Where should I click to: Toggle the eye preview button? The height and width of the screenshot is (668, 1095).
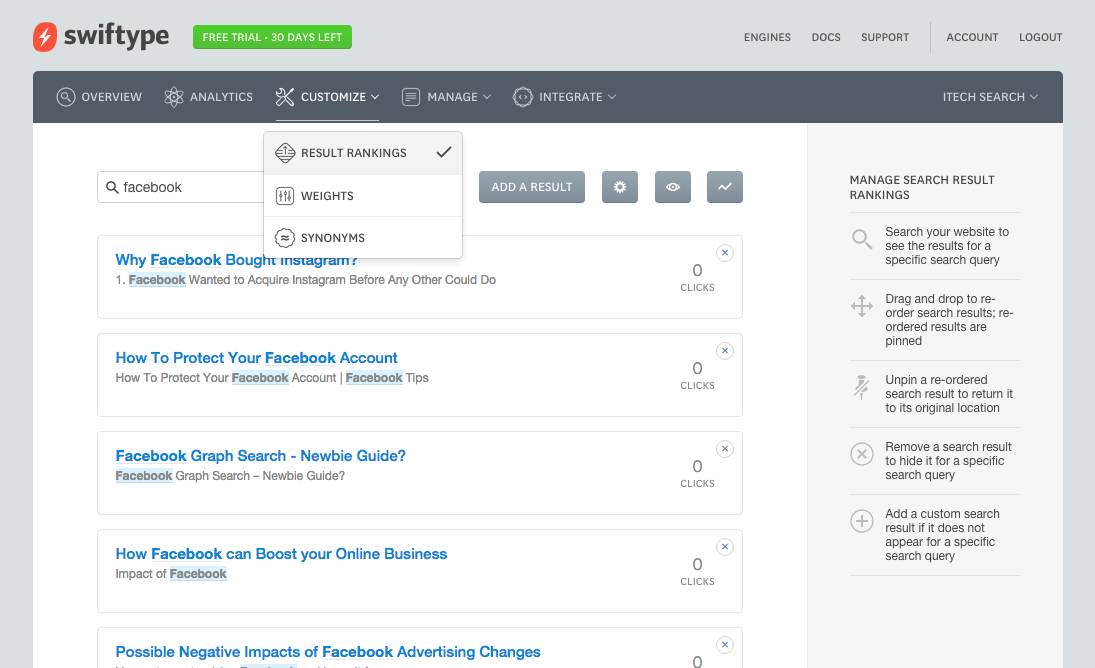click(673, 187)
